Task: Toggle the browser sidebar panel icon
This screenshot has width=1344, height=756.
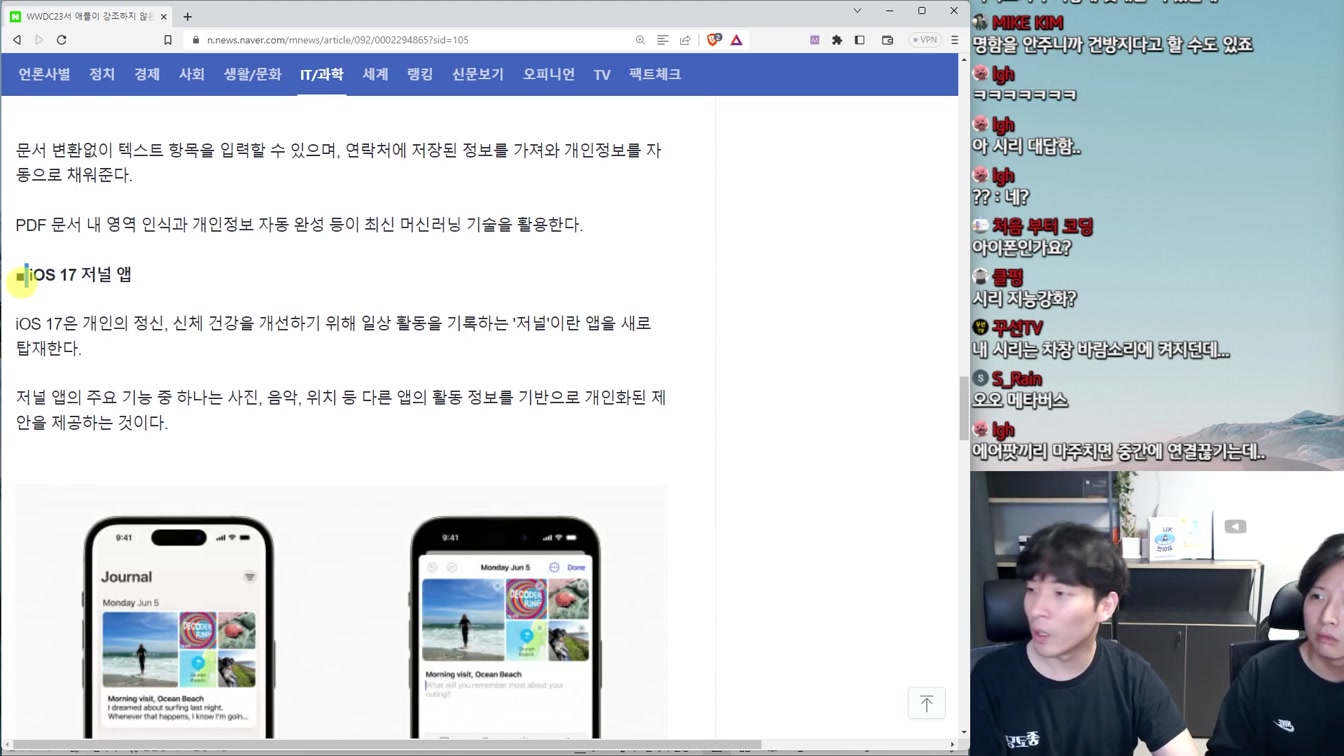Action: click(860, 40)
